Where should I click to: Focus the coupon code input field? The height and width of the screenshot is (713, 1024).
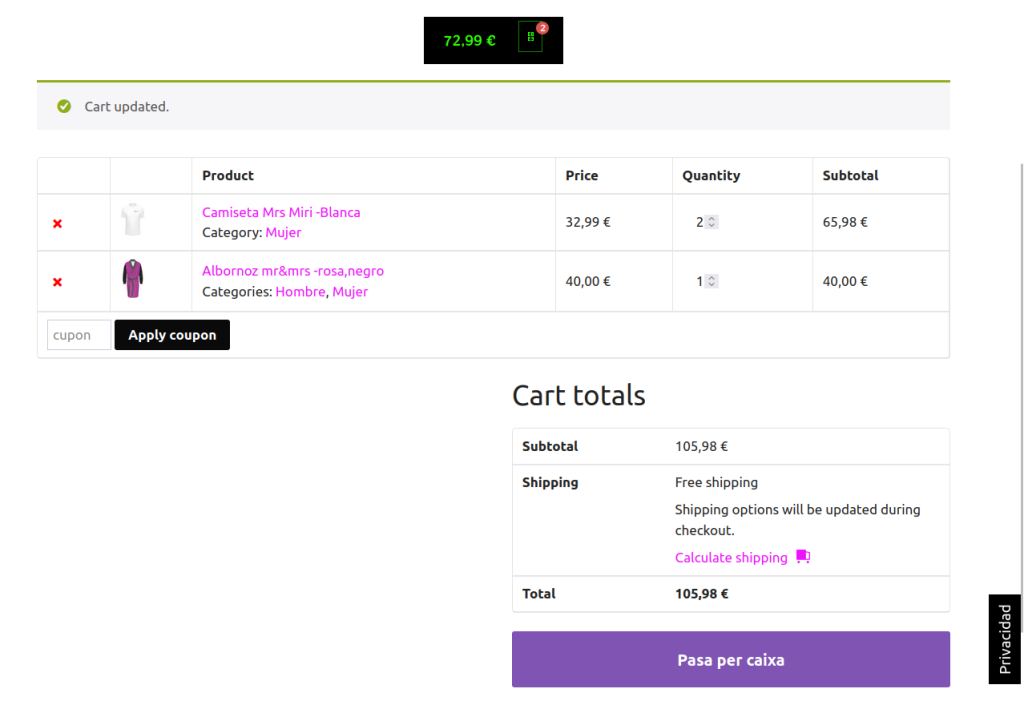point(78,335)
